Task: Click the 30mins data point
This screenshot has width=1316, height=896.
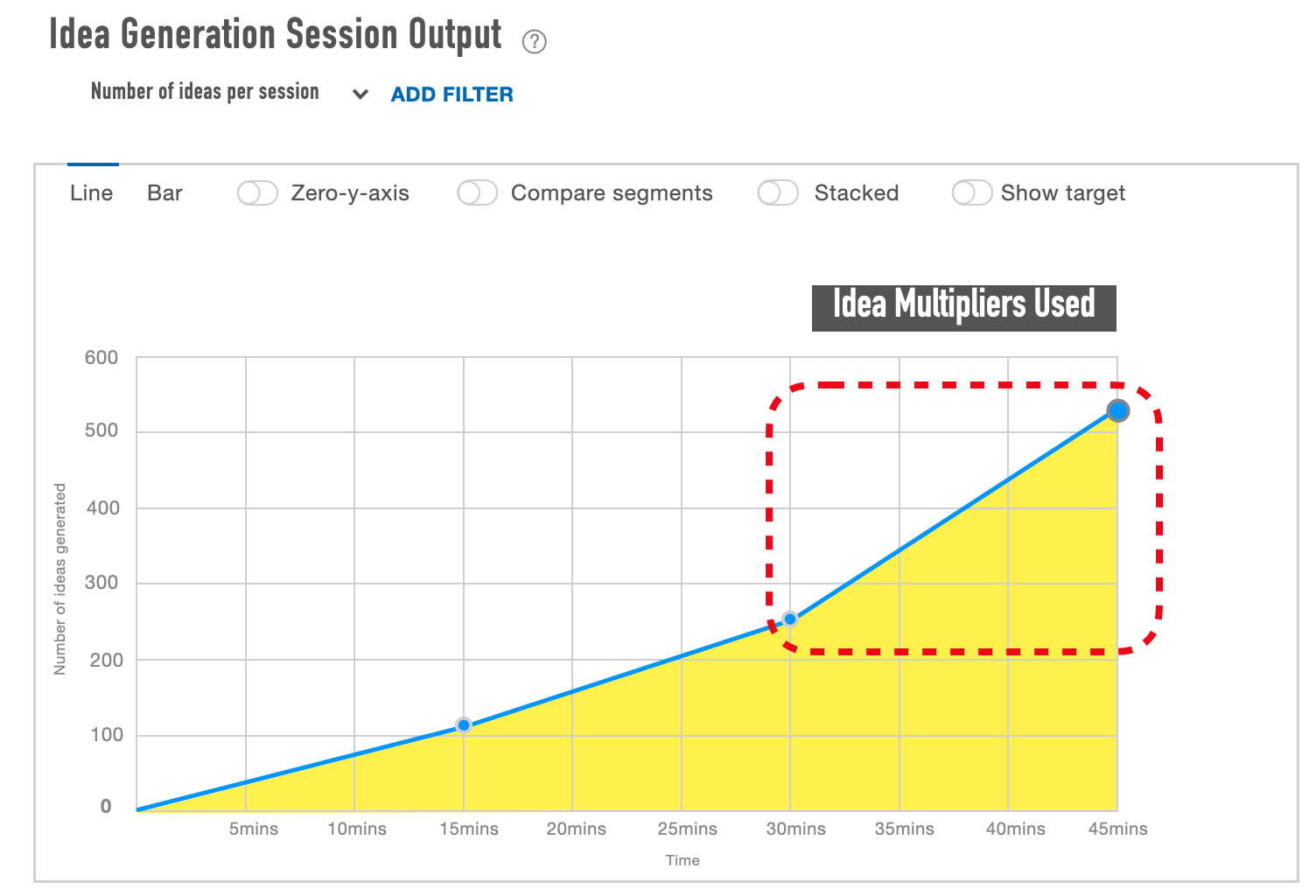Action: (790, 619)
